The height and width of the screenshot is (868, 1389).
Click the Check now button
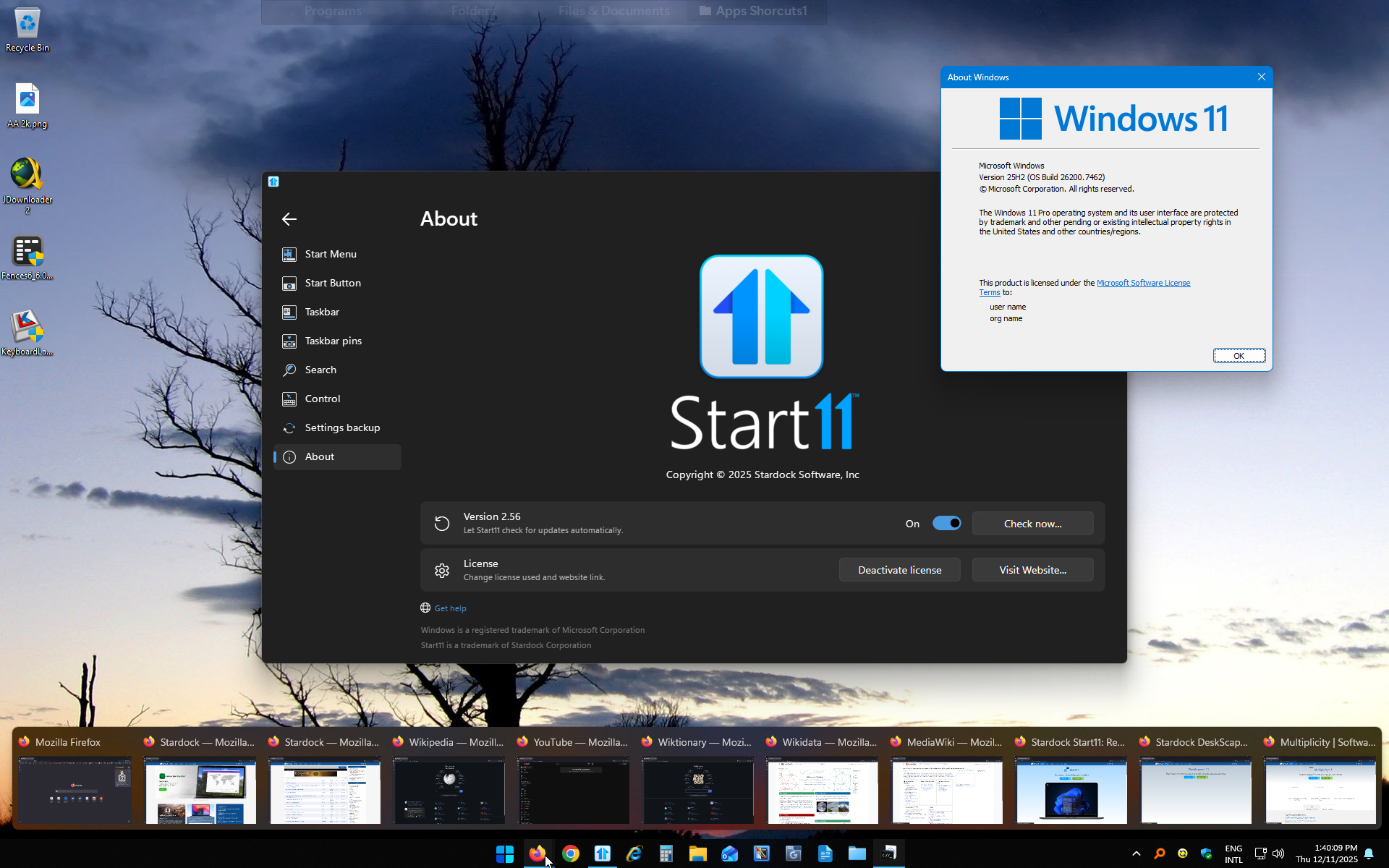coord(1032,524)
